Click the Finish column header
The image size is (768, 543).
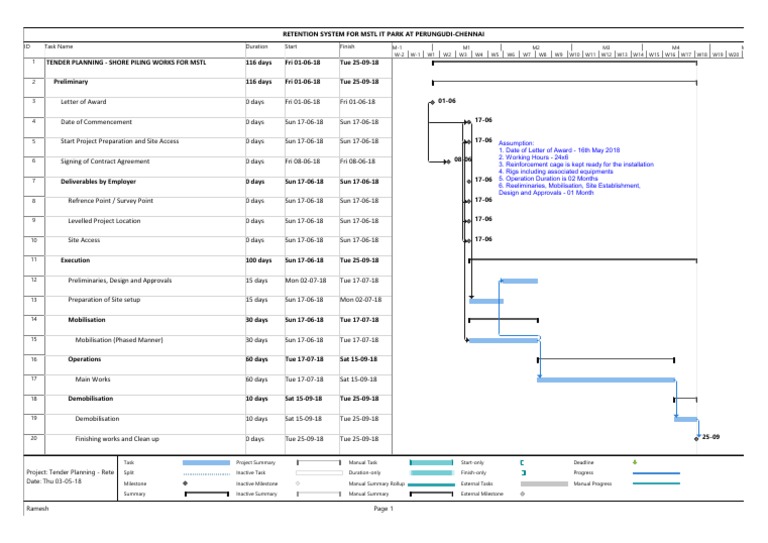[x=347, y=47]
